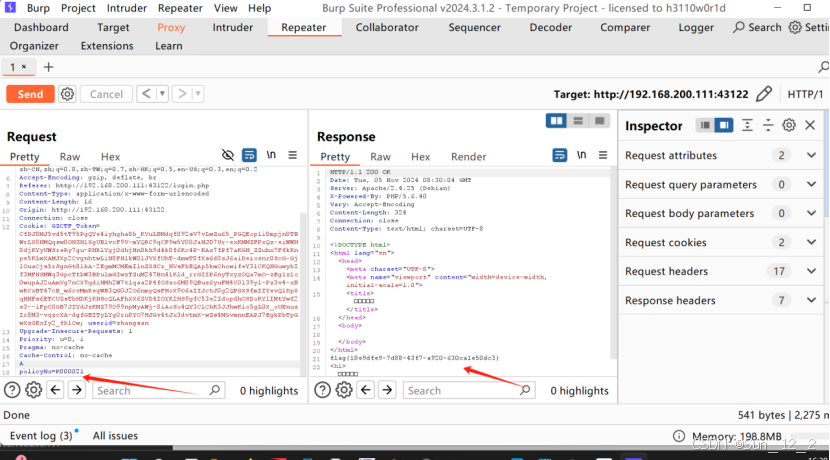Open the Collaborator tab
Viewport: 830px width, 460px height.
coord(387,28)
